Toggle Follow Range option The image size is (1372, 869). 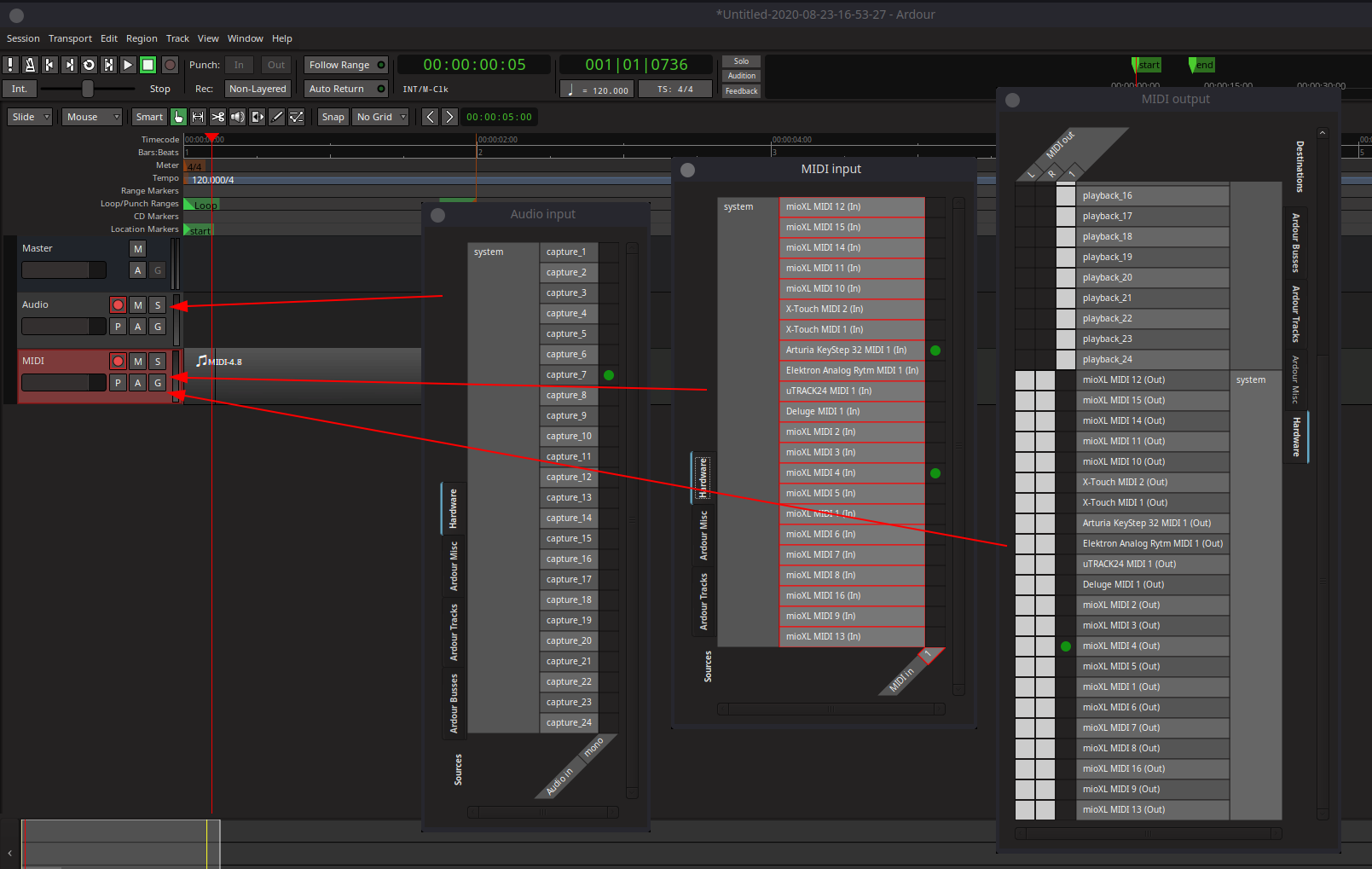[x=346, y=65]
